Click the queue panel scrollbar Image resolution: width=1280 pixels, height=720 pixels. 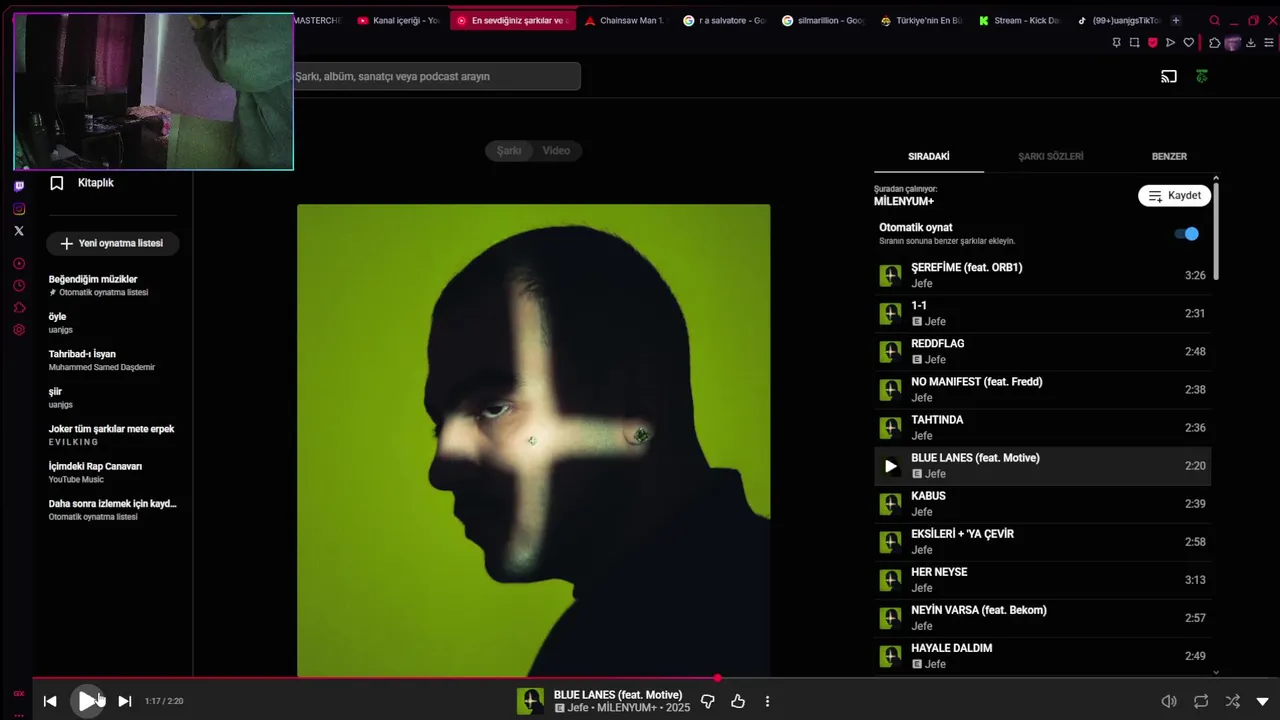(1216, 230)
